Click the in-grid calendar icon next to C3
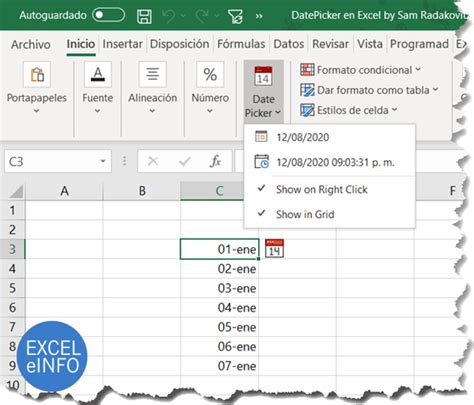 [x=274, y=249]
